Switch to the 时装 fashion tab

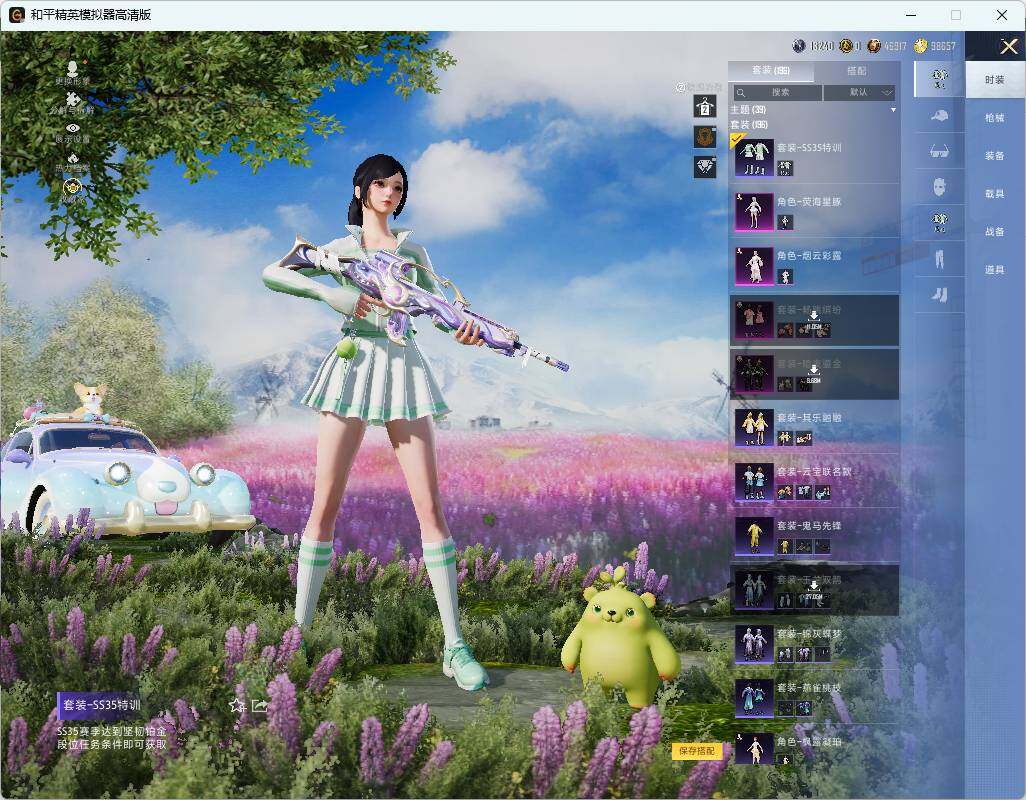point(995,80)
